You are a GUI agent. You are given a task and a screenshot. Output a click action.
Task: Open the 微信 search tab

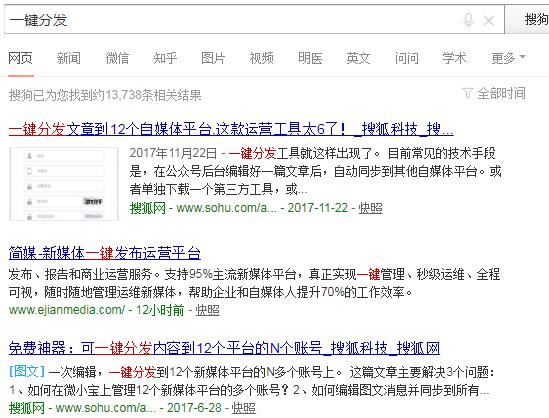click(x=117, y=58)
